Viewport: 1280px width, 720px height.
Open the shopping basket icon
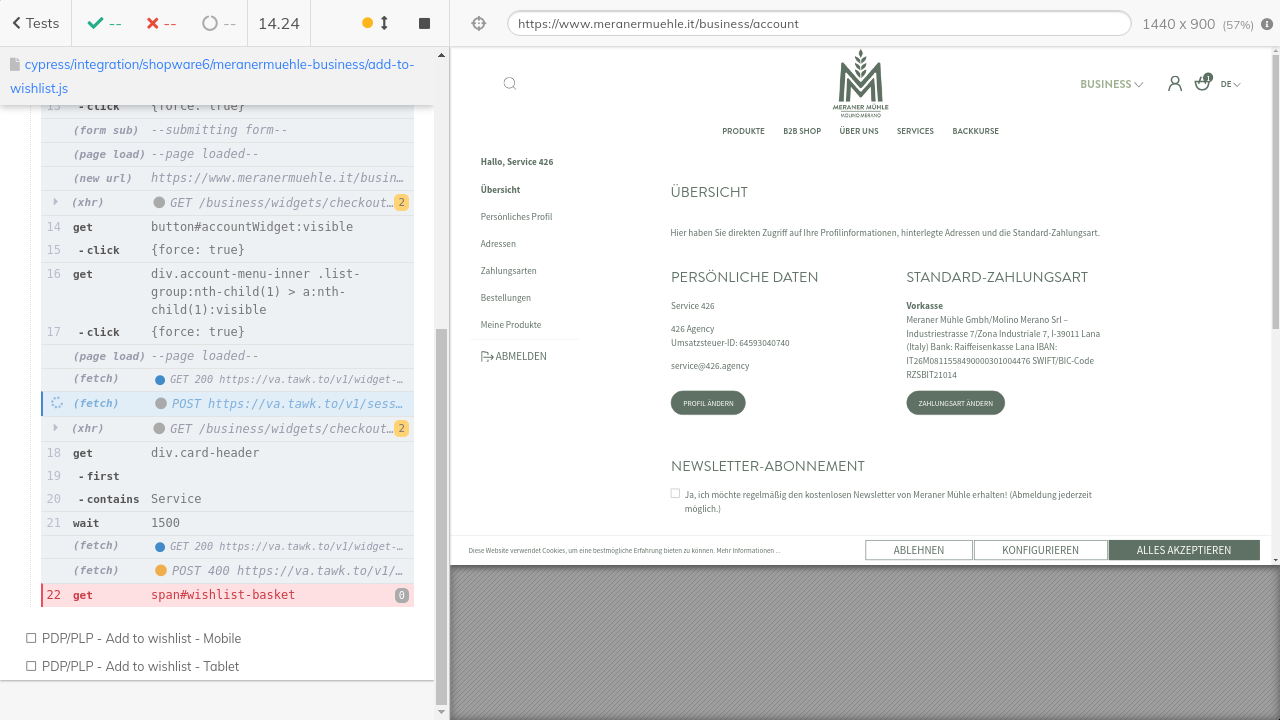(x=1202, y=84)
